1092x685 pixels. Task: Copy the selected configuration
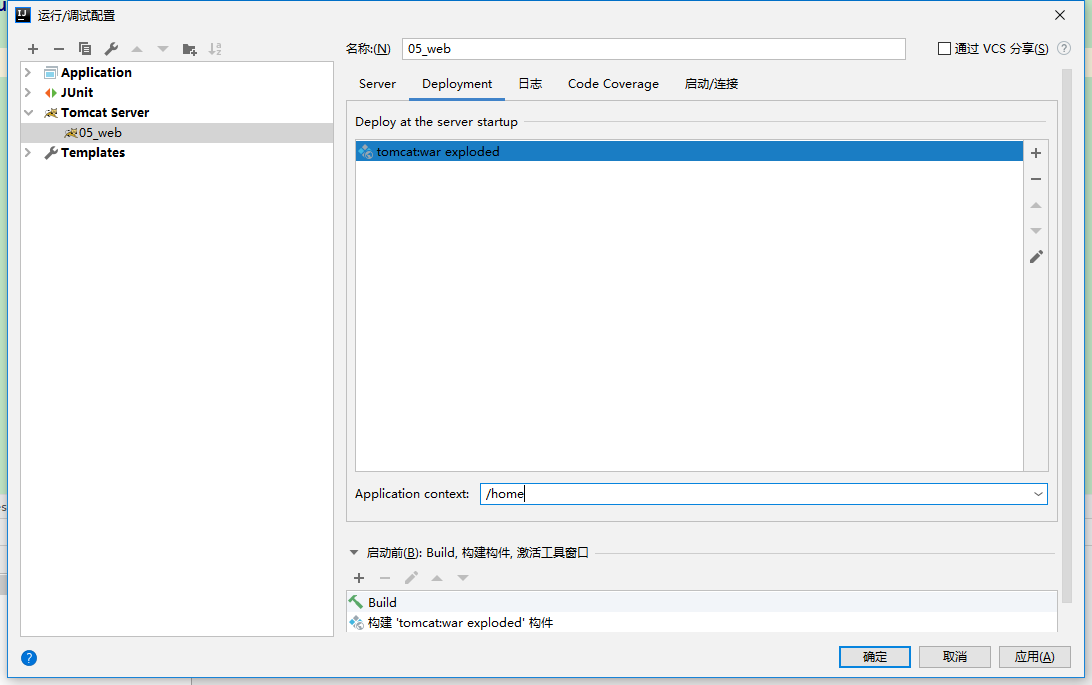click(x=85, y=49)
